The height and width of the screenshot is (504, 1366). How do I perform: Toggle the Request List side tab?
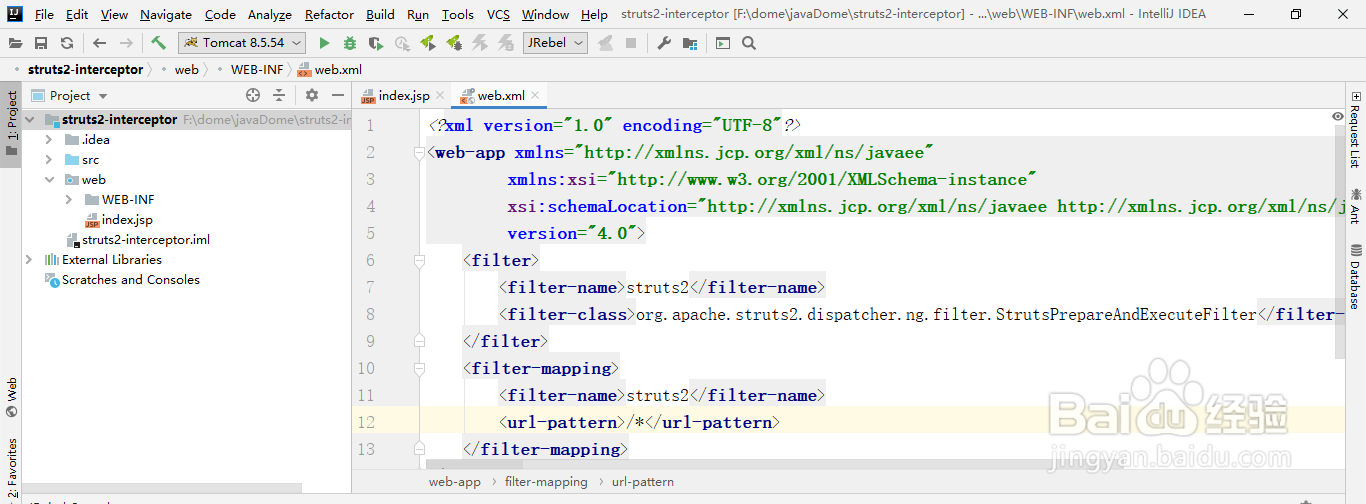(1355, 129)
